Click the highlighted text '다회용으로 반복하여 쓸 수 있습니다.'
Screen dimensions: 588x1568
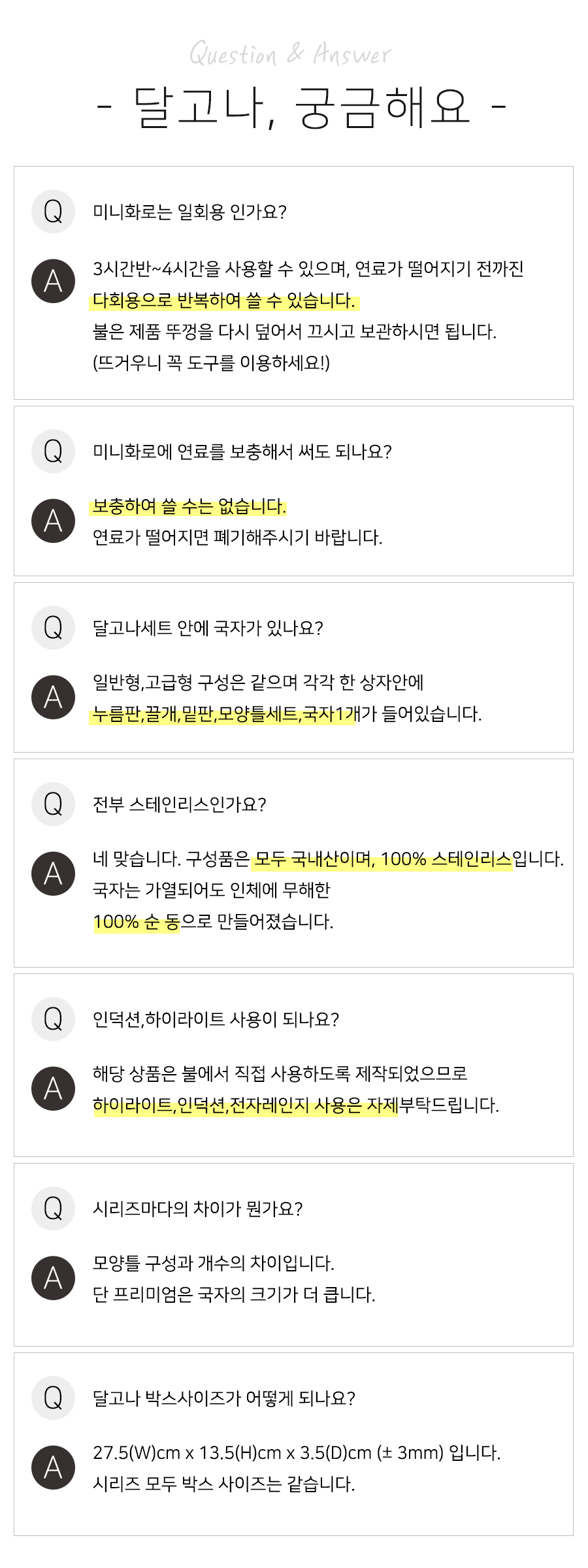pyautogui.click(x=224, y=301)
